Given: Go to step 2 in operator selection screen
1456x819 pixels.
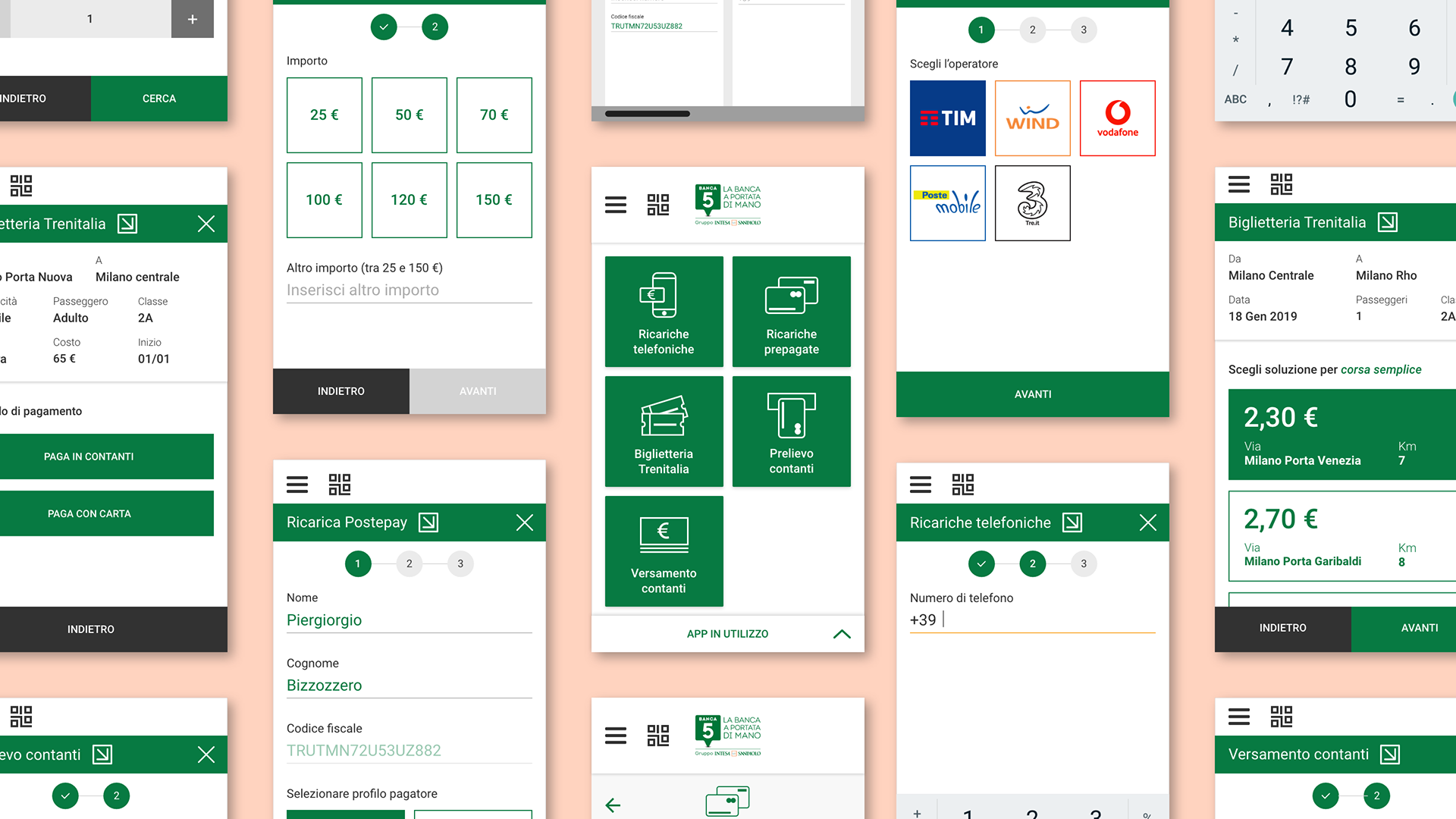Looking at the screenshot, I should tap(1032, 30).
